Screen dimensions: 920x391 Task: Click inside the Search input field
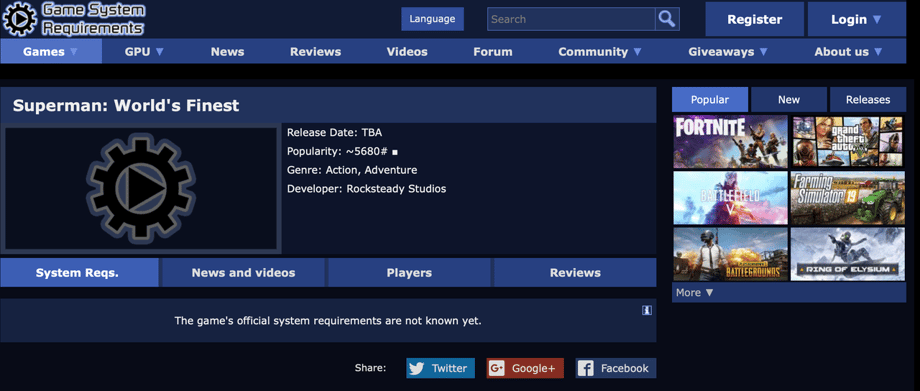tap(571, 19)
